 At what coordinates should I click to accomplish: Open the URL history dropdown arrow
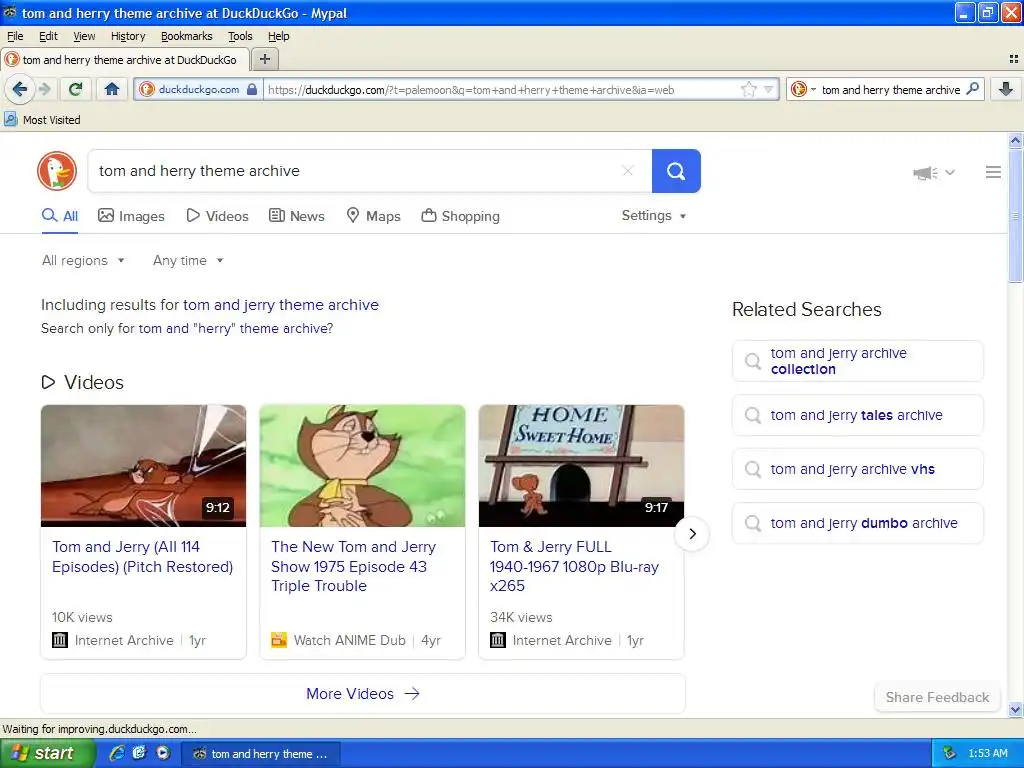769,89
